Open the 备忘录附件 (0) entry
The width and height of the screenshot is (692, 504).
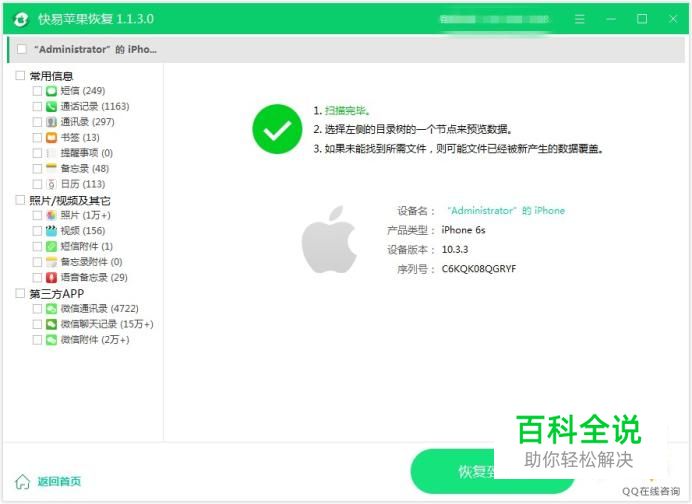pos(91,262)
